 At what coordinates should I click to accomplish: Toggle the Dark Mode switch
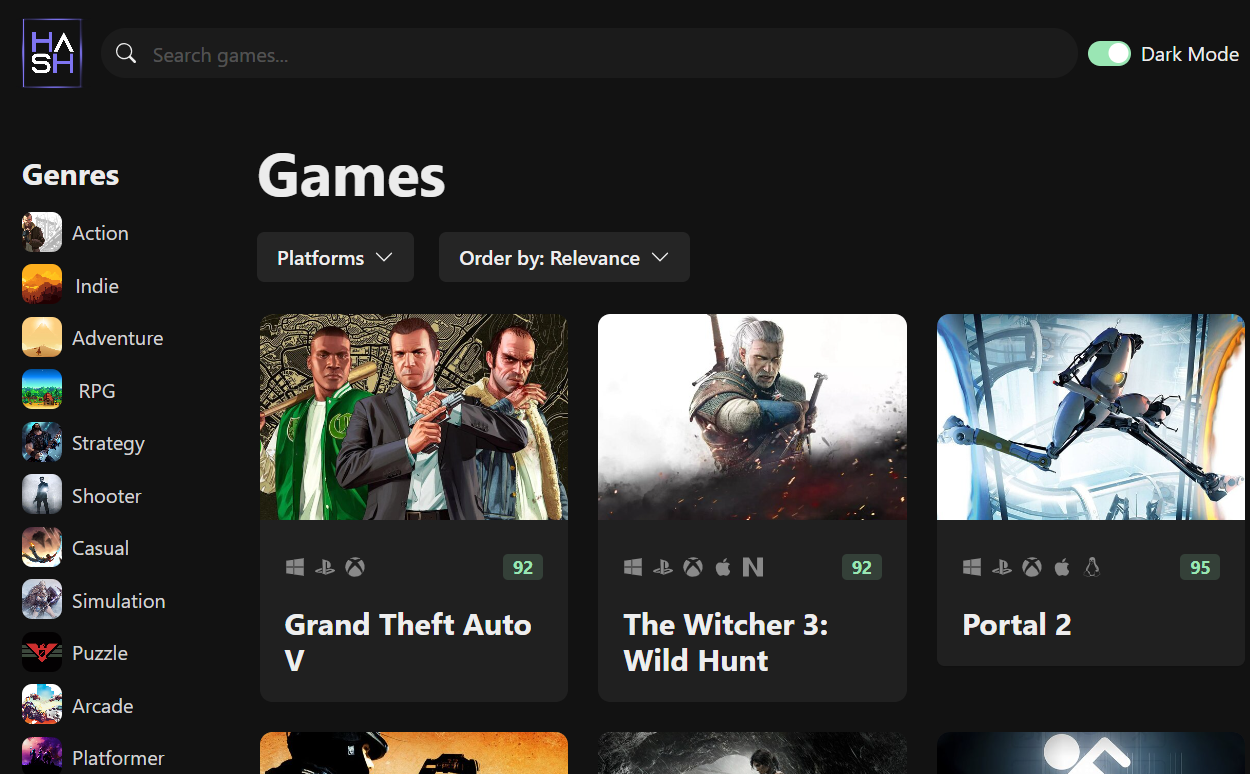pos(1109,54)
